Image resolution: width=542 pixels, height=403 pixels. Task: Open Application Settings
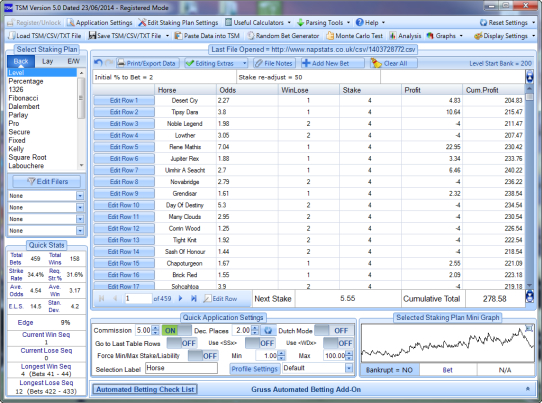[x=100, y=22]
